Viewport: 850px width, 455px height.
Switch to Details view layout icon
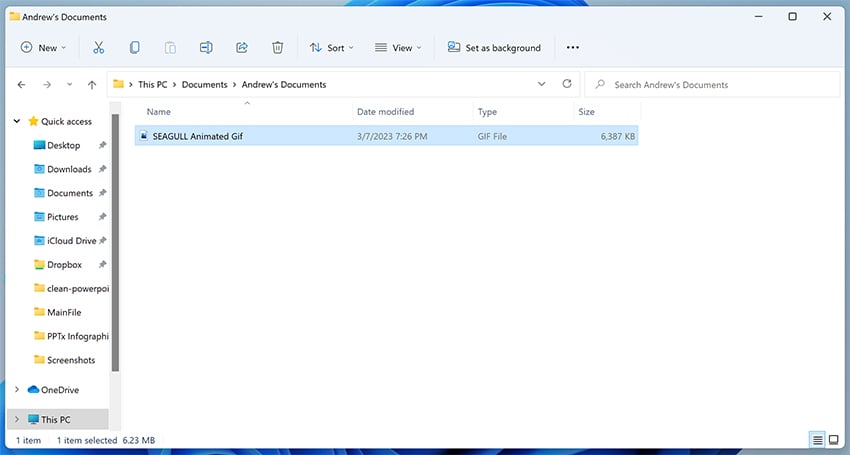(817, 440)
